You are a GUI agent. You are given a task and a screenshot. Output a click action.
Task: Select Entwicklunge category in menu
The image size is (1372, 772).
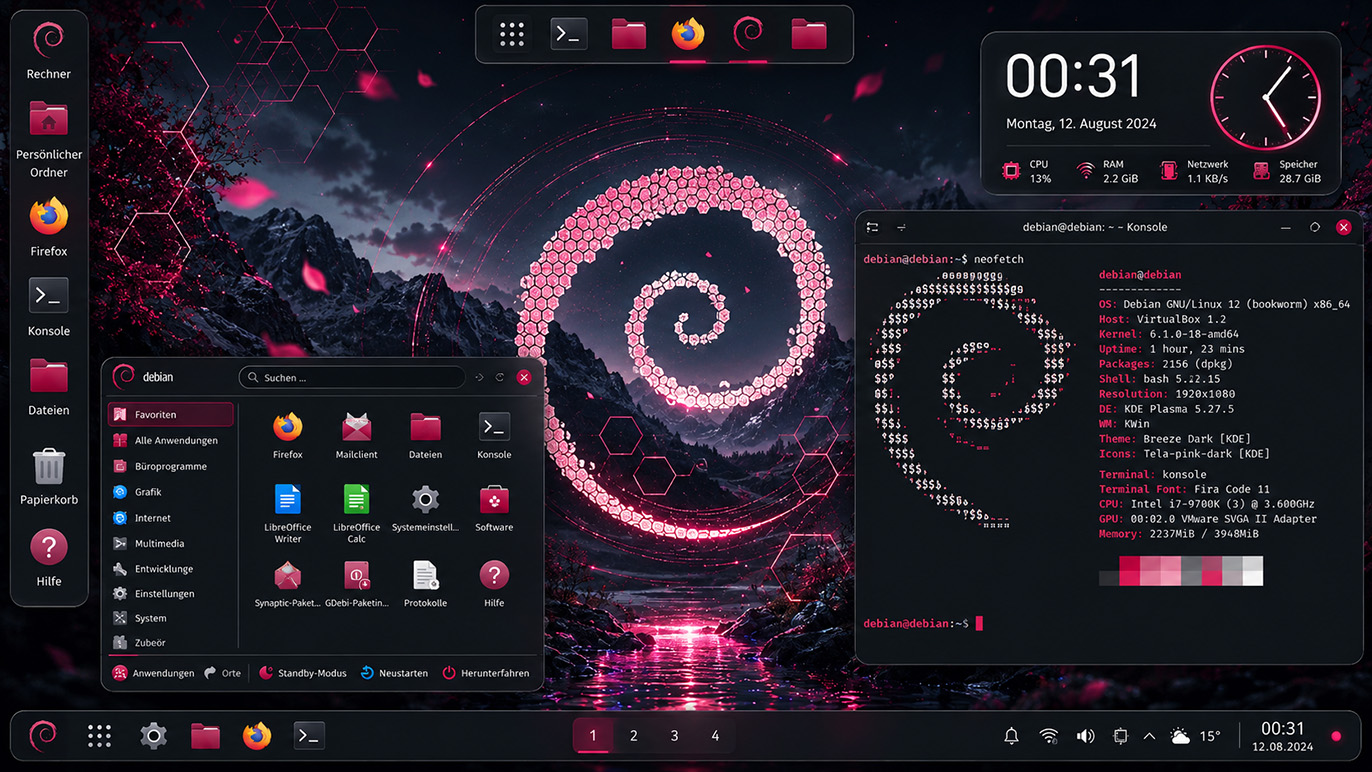pos(171,569)
